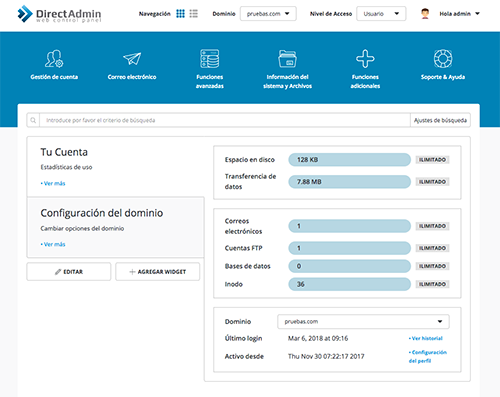Click the Espacio en disco usage bar
Screen dimensions: 500x397
pyautogui.click(x=349, y=160)
